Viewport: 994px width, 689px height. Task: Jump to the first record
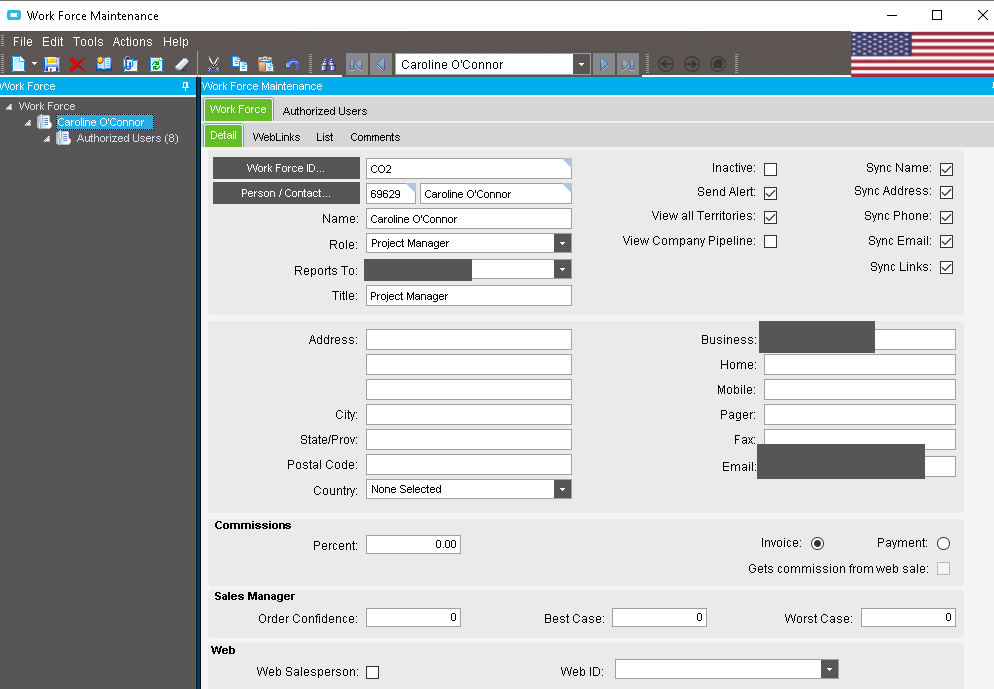(x=356, y=64)
